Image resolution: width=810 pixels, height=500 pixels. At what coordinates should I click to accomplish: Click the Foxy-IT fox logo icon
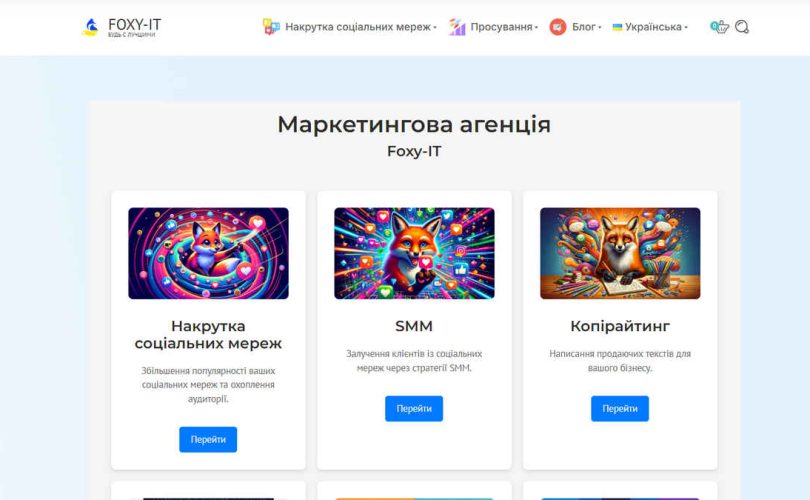(x=90, y=27)
